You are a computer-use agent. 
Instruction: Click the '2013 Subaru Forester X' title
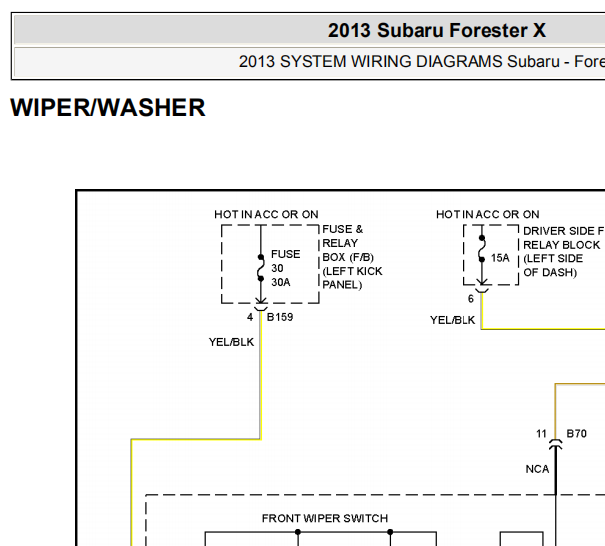click(437, 30)
